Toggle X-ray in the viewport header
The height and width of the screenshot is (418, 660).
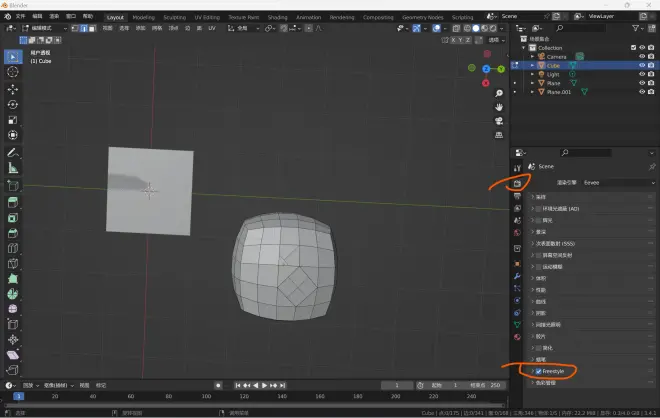(x=456, y=28)
